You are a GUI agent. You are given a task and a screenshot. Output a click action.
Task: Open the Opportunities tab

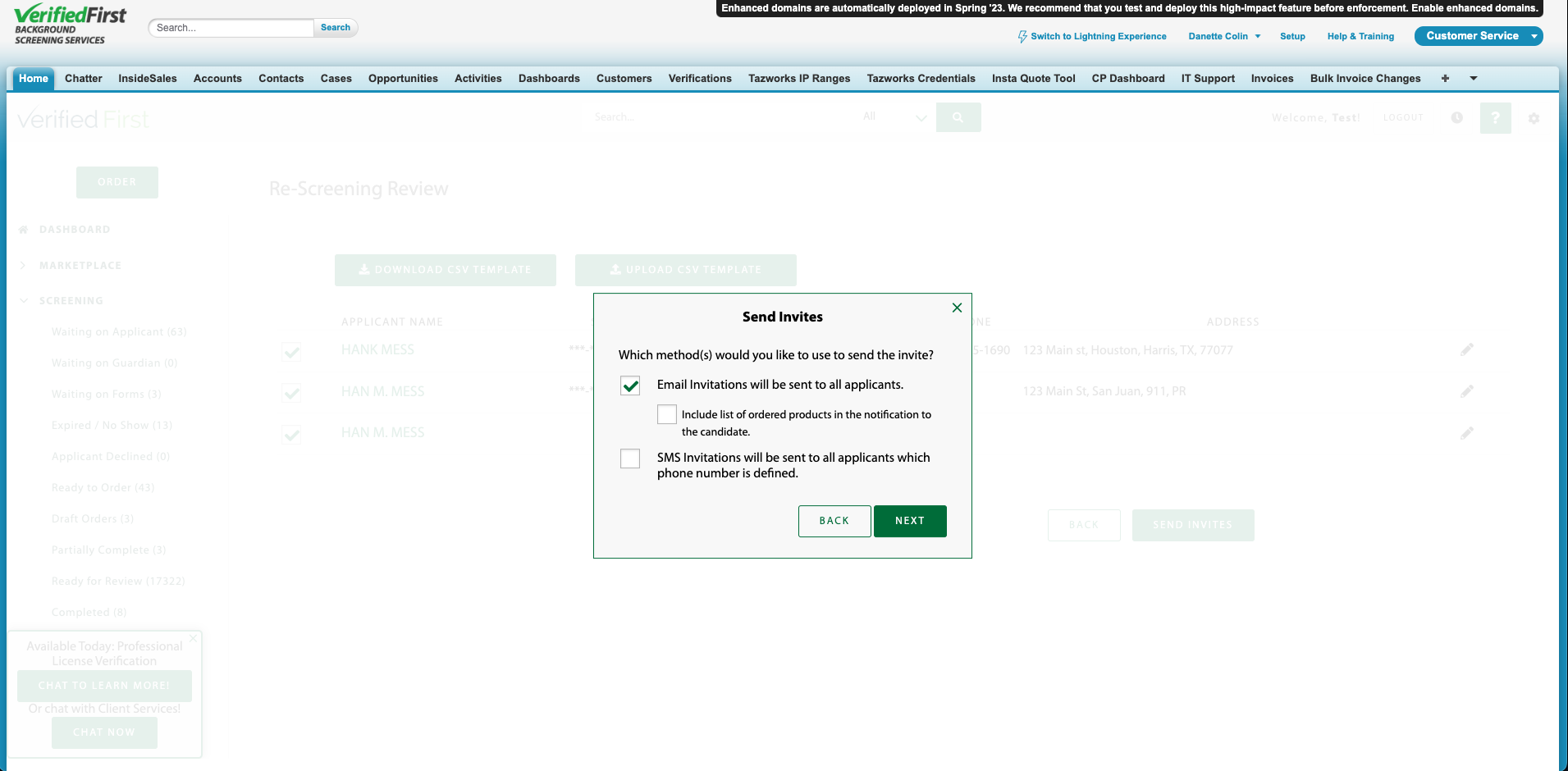click(x=403, y=79)
